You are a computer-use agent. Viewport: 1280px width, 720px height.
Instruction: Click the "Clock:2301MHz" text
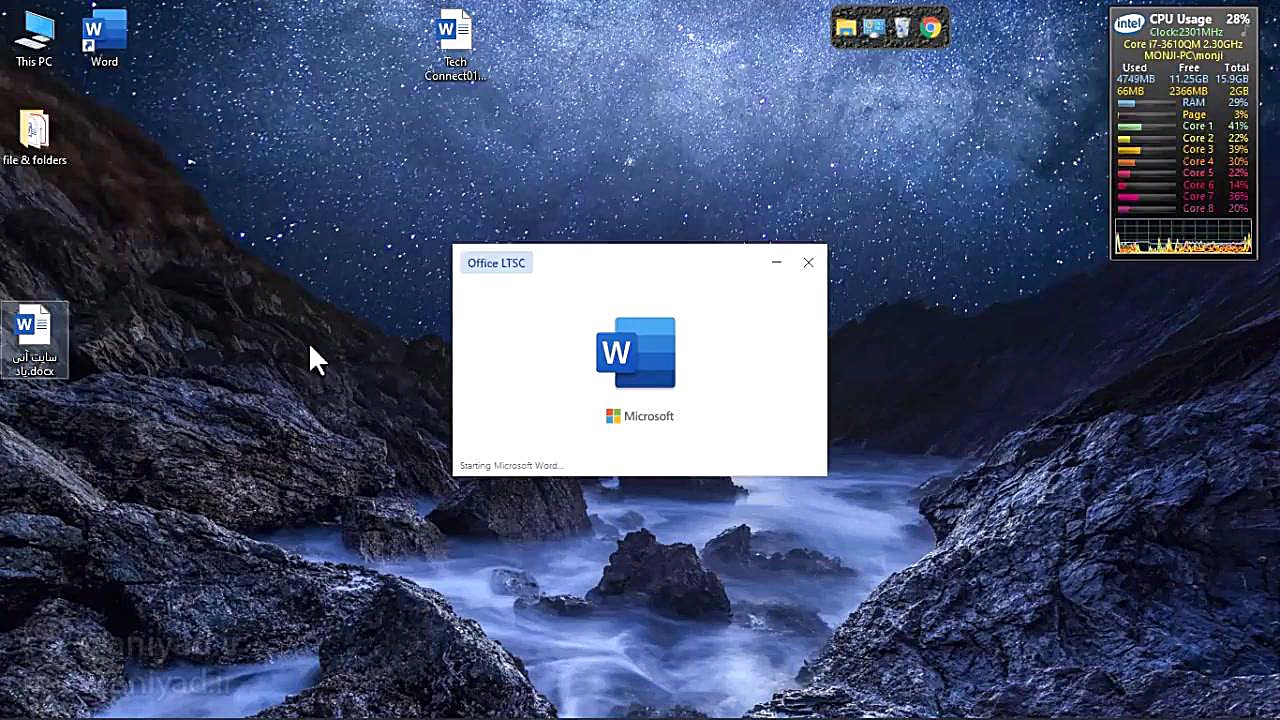(1186, 32)
